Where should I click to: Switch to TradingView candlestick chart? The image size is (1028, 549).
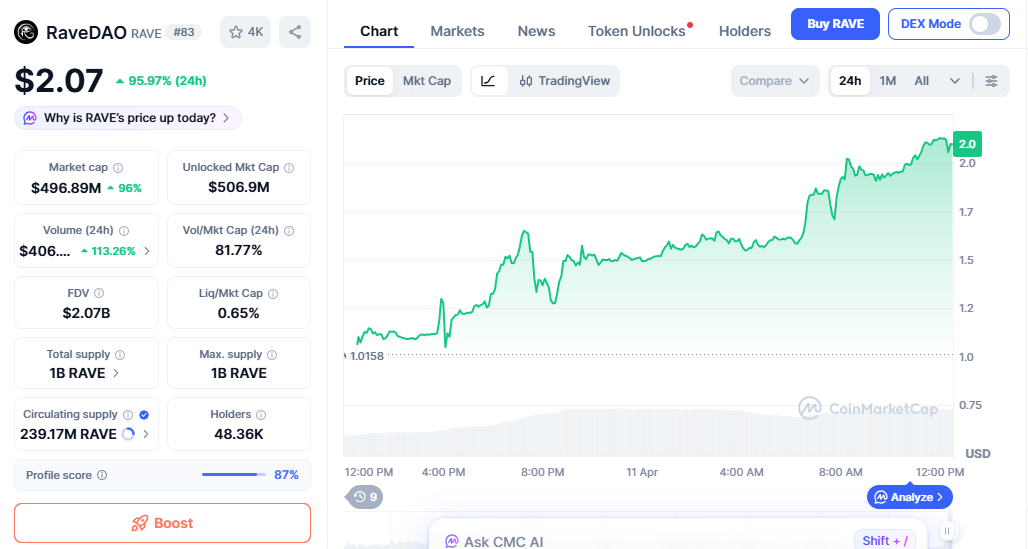pos(564,81)
